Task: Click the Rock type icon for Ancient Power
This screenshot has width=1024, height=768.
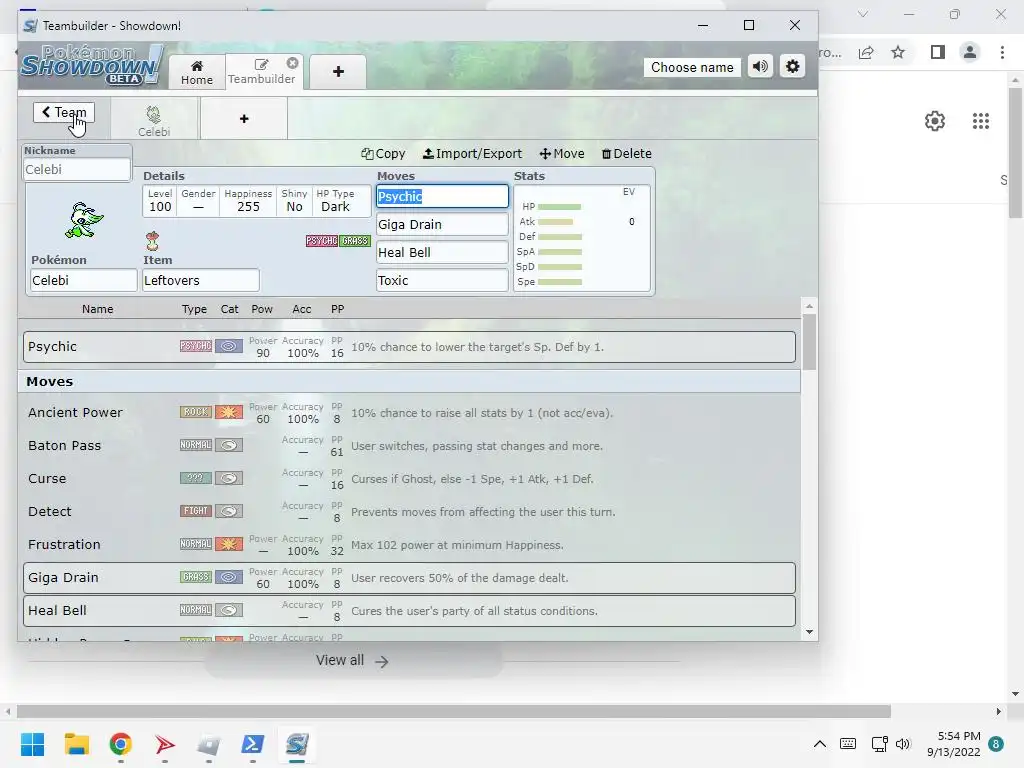Action: [196, 412]
